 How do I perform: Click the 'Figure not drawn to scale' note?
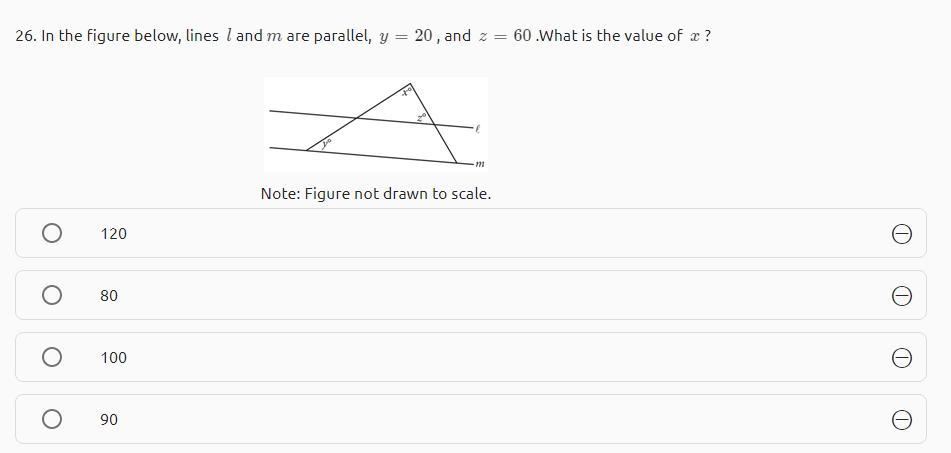(375, 193)
